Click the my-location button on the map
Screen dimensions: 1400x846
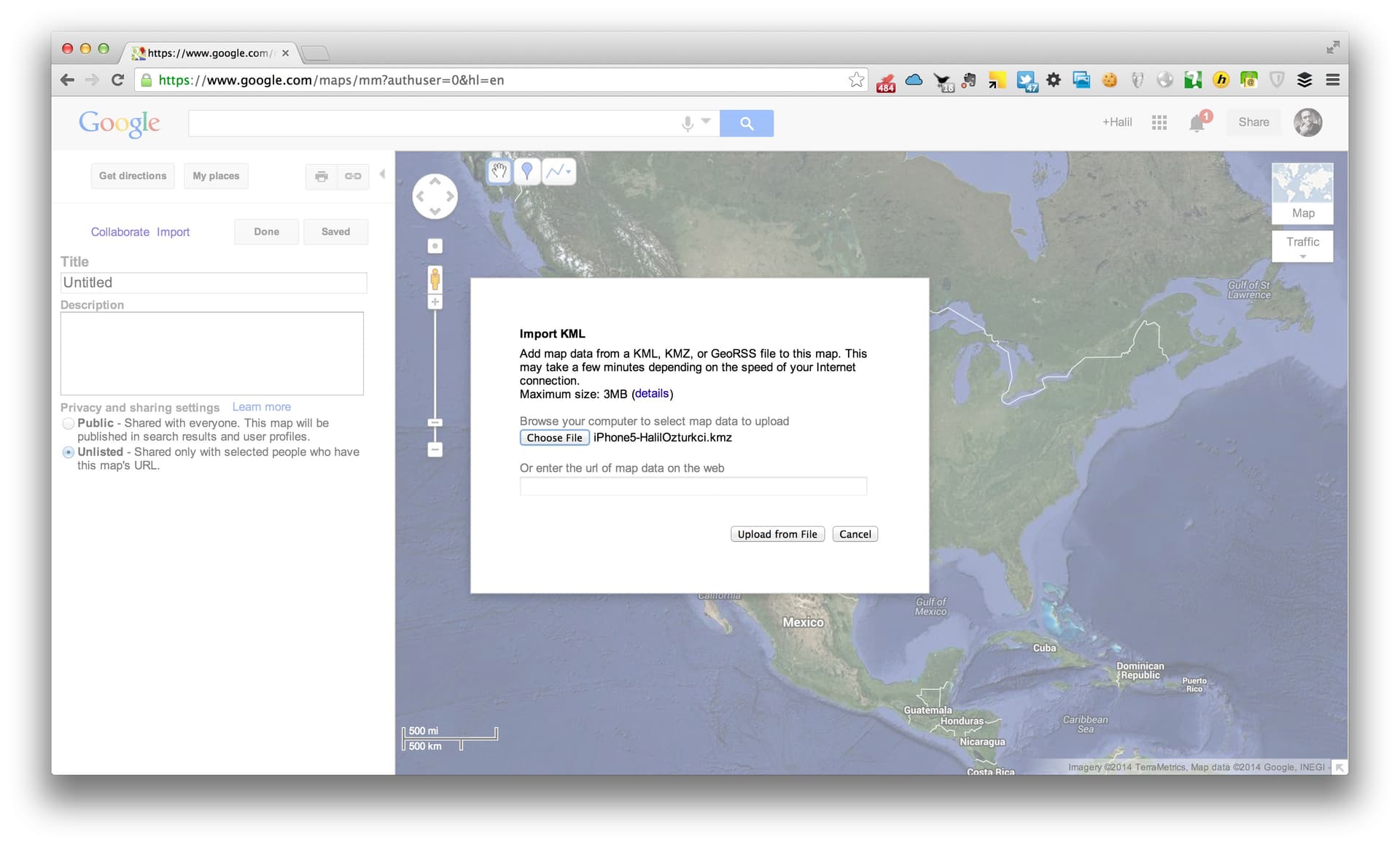[435, 246]
